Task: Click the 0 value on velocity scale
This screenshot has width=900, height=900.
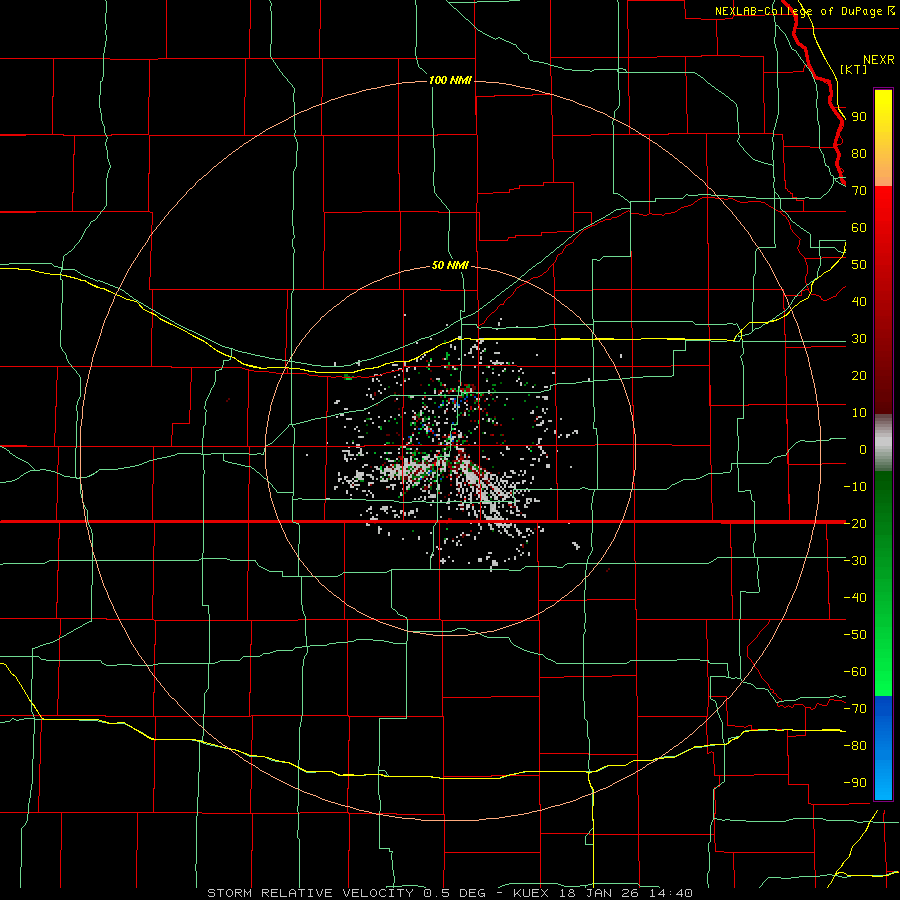Action: click(863, 449)
